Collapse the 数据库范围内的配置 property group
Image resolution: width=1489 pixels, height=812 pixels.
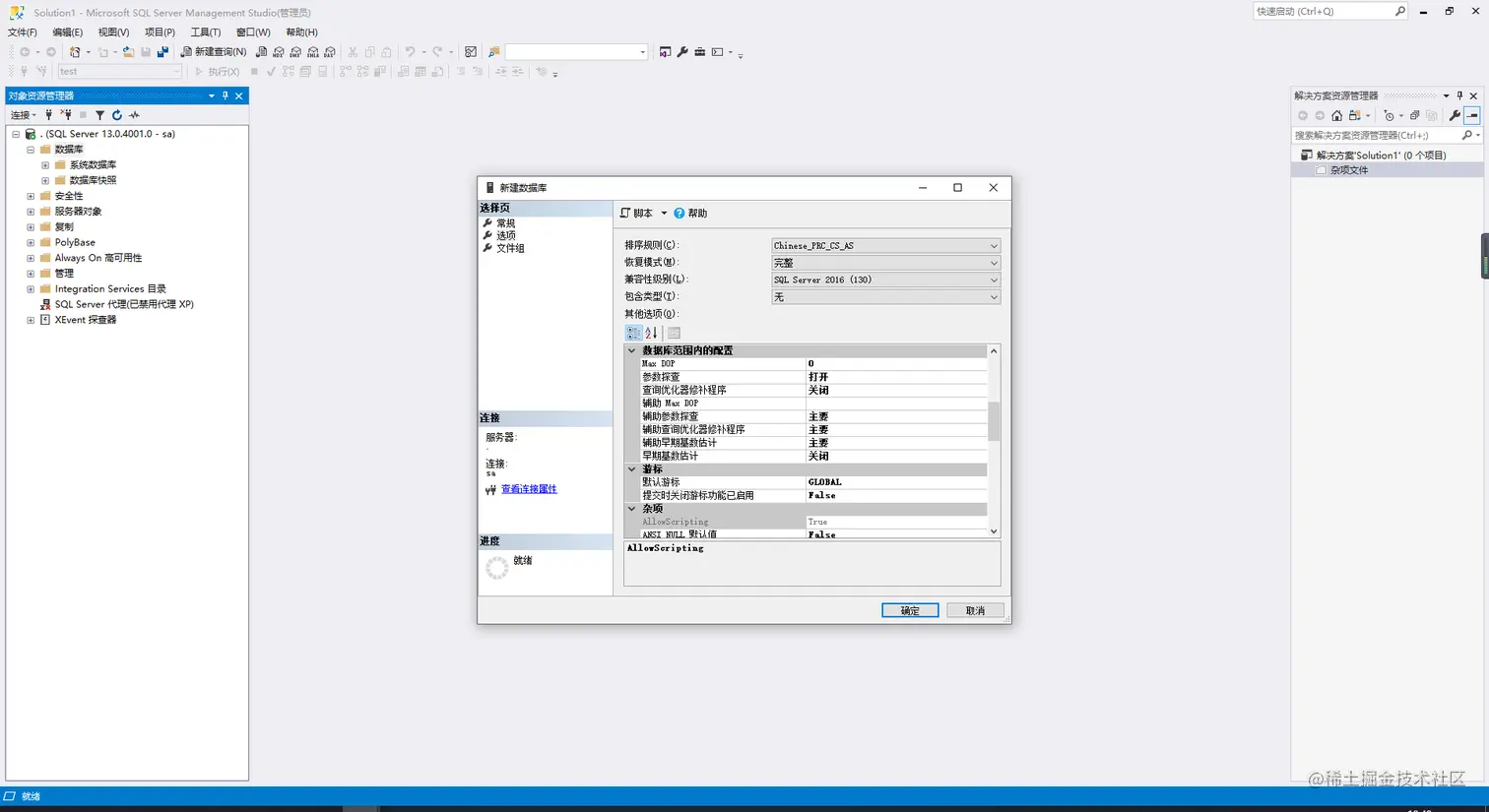point(631,350)
